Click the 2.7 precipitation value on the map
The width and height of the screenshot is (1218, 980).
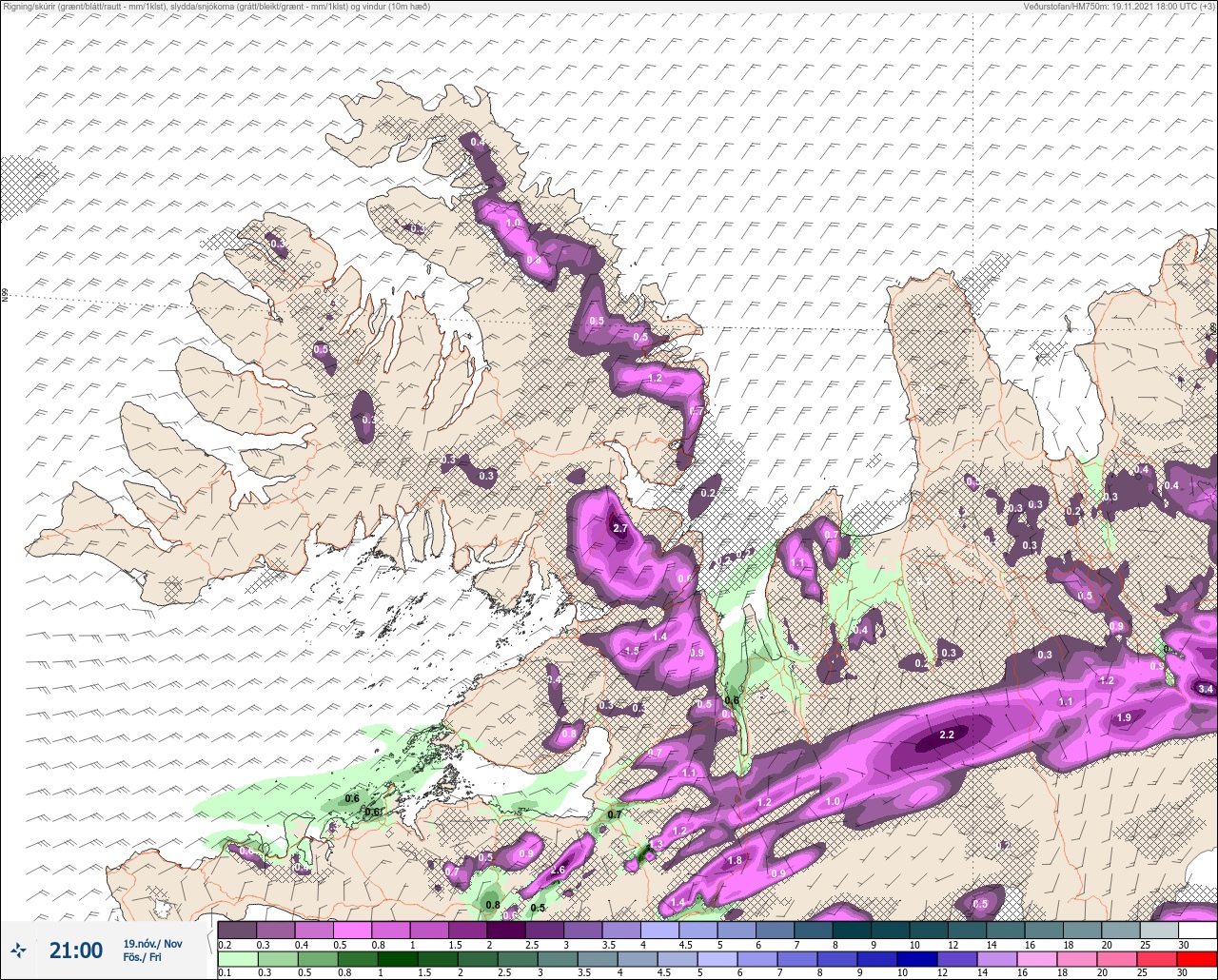[x=620, y=528]
